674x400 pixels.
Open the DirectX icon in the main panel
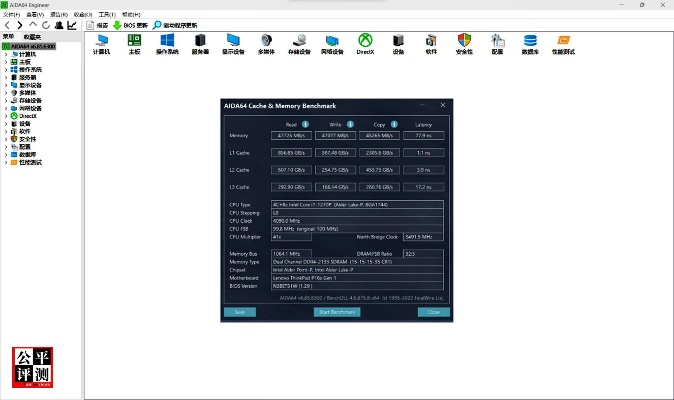pyautogui.click(x=365, y=42)
